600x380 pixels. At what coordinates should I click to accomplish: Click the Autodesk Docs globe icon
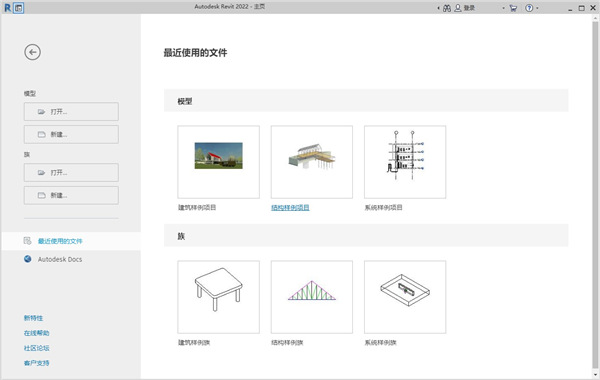tap(28, 259)
